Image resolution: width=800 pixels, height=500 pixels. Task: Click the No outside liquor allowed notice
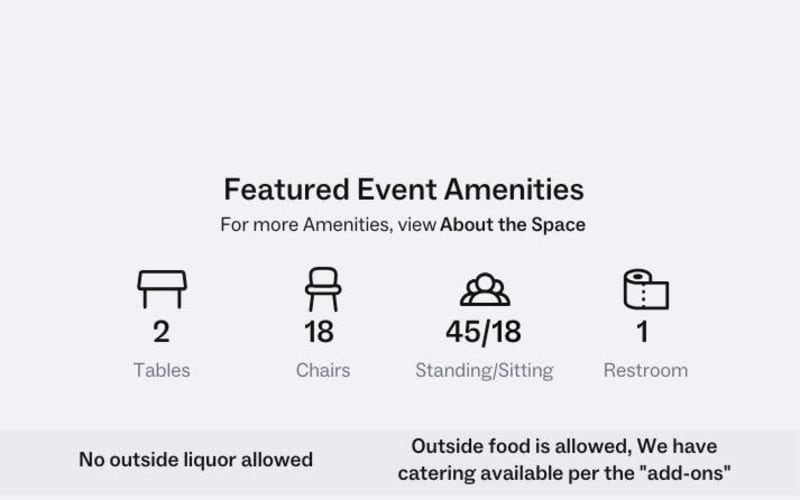pyautogui.click(x=196, y=460)
